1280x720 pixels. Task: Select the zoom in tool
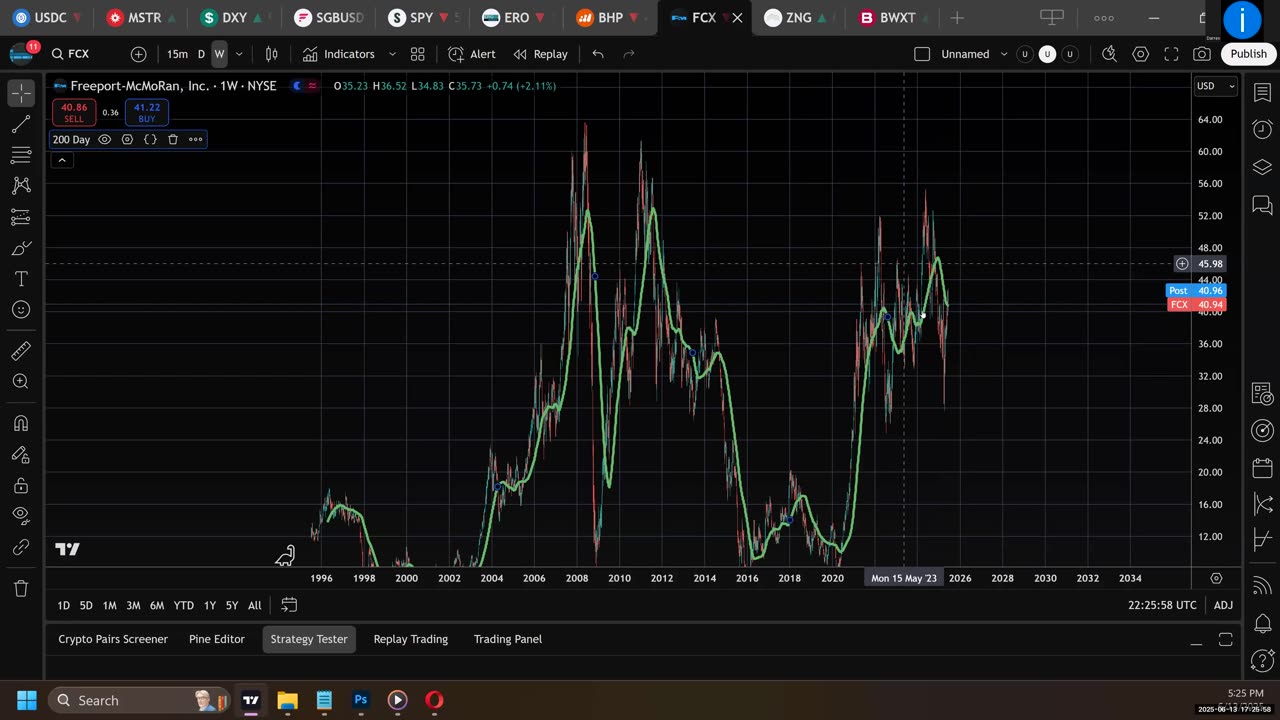pos(21,382)
